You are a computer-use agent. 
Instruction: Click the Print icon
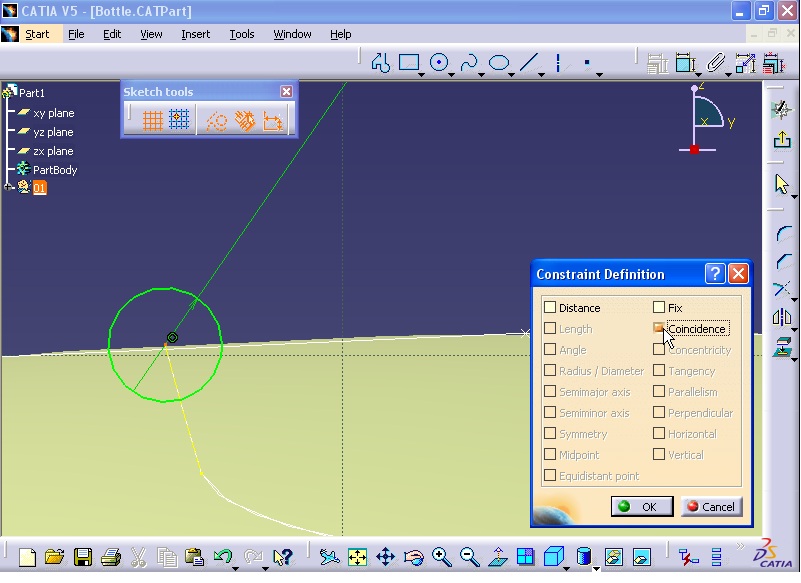coord(111,557)
